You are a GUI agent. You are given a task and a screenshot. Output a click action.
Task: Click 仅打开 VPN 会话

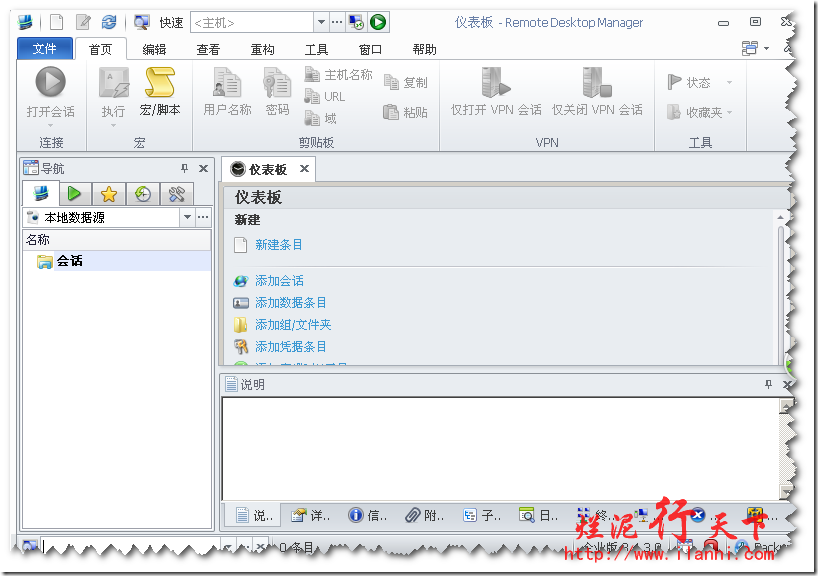(496, 91)
